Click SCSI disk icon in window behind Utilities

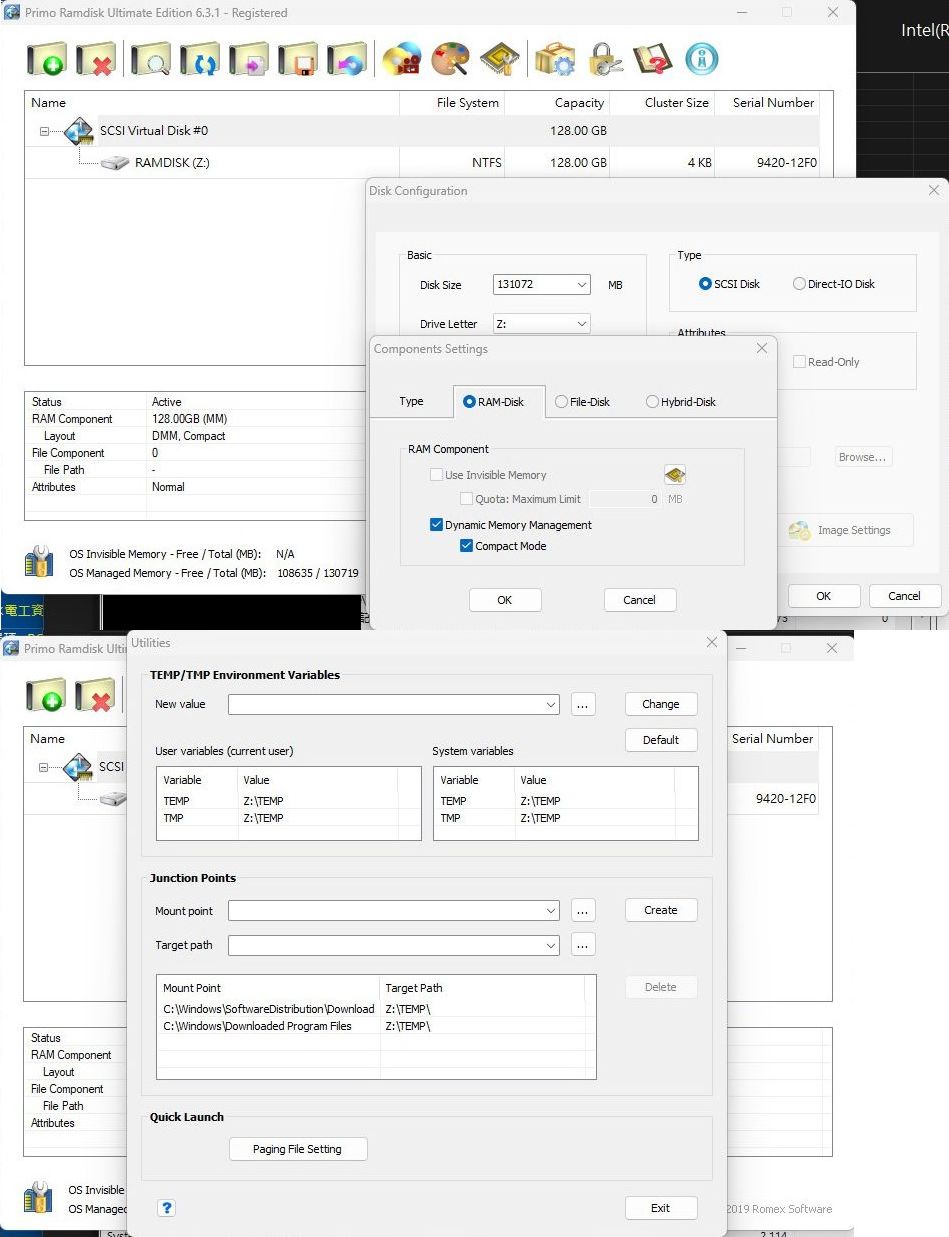point(78,767)
